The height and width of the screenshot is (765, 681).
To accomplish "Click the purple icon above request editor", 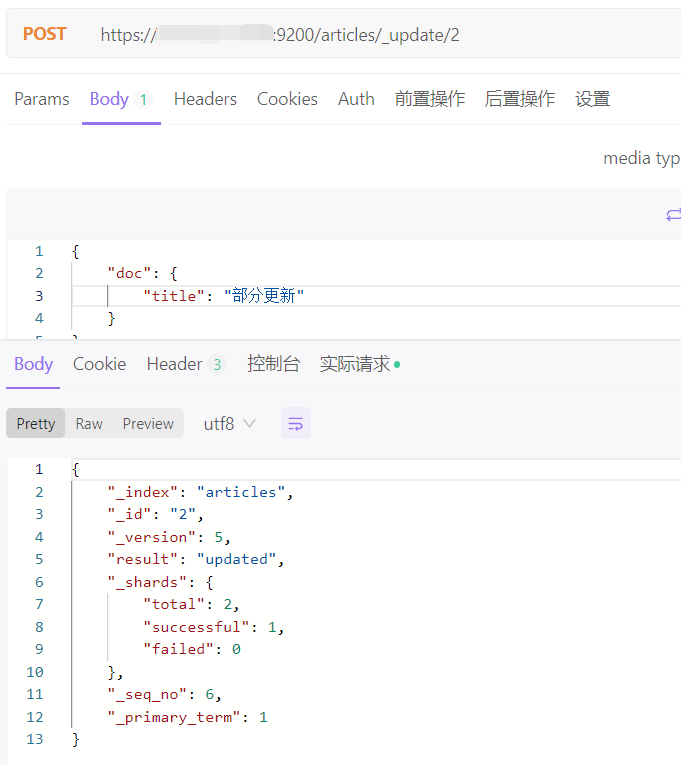I will [673, 215].
